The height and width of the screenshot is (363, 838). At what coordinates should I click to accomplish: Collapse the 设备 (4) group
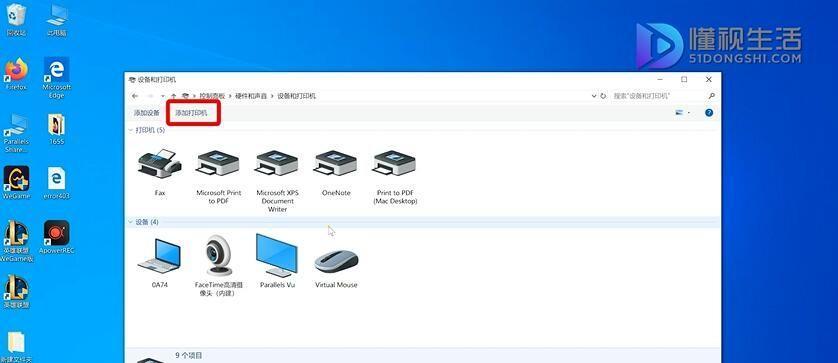pyautogui.click(x=130, y=222)
